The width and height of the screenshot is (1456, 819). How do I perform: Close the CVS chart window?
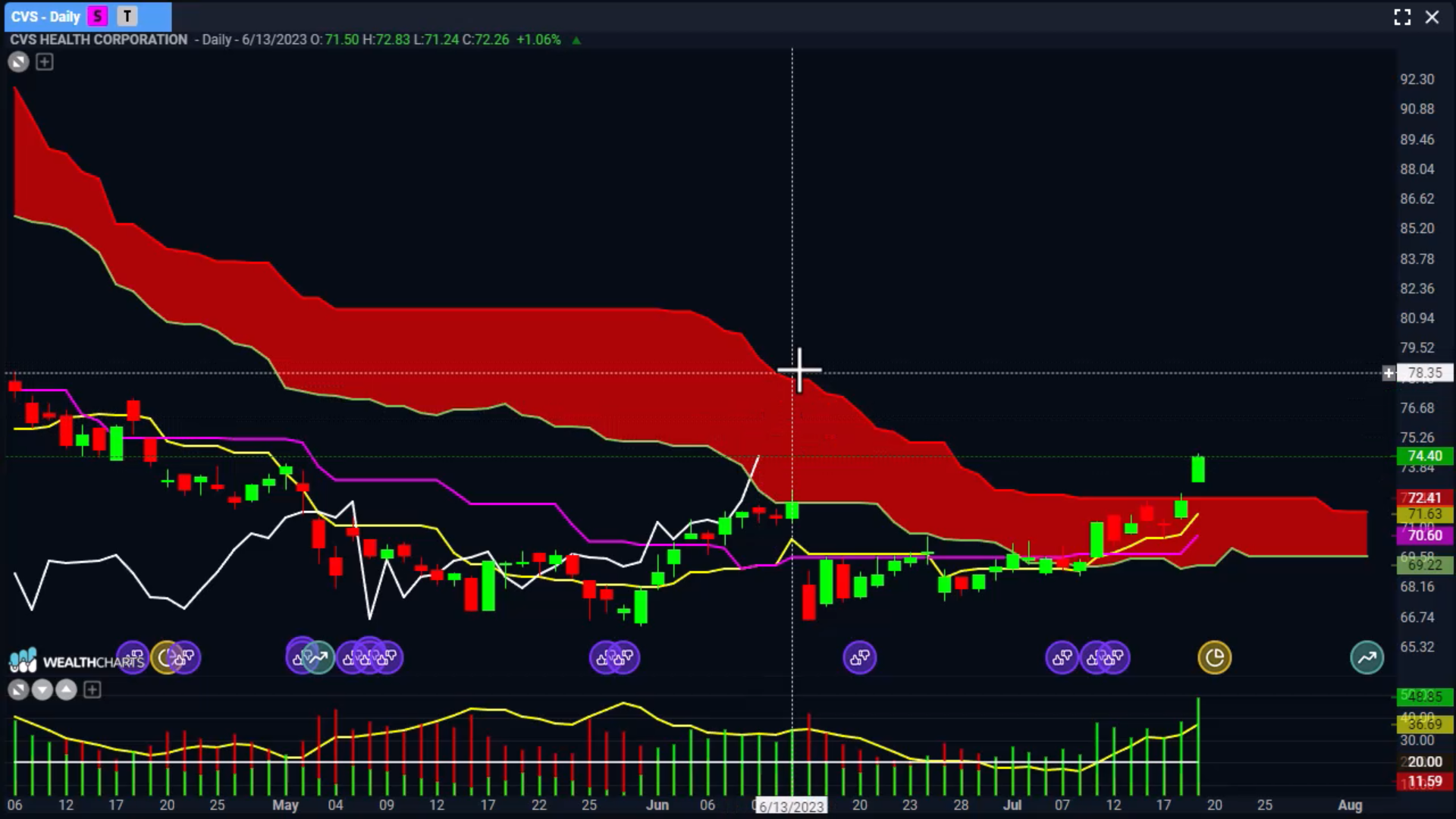pyautogui.click(x=1432, y=17)
